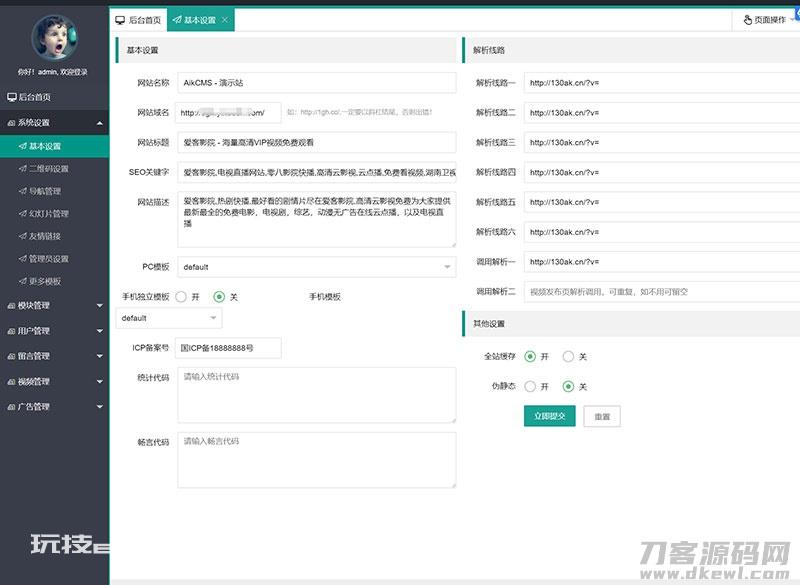Click the 解析线路三 input field

coord(662,142)
